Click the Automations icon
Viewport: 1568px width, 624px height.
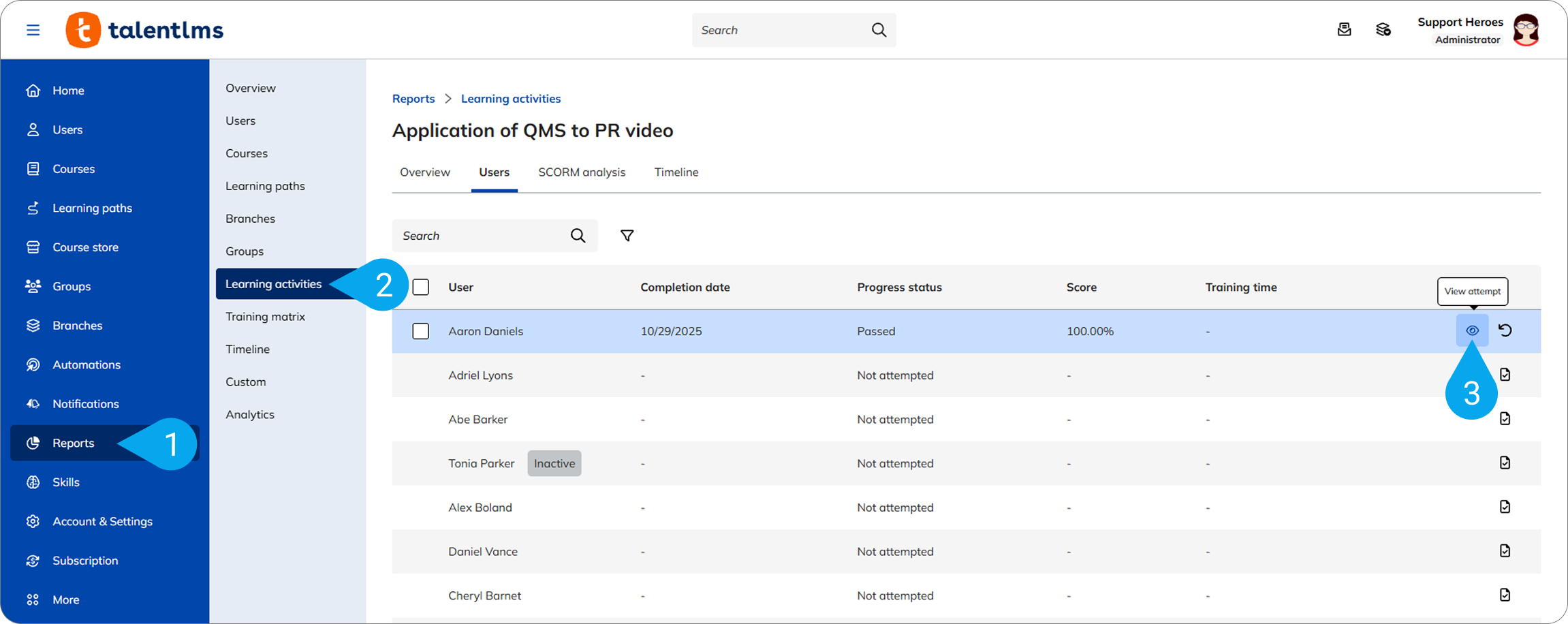pos(33,364)
